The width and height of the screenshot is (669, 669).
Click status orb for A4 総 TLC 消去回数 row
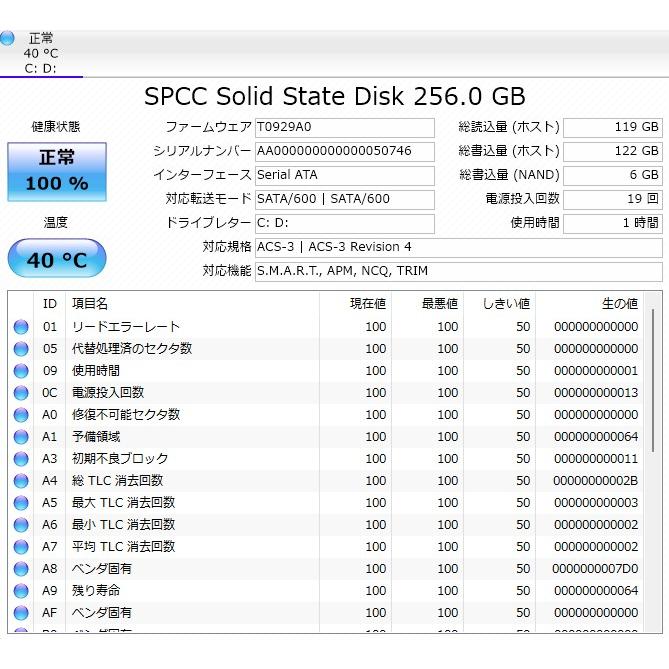21,481
